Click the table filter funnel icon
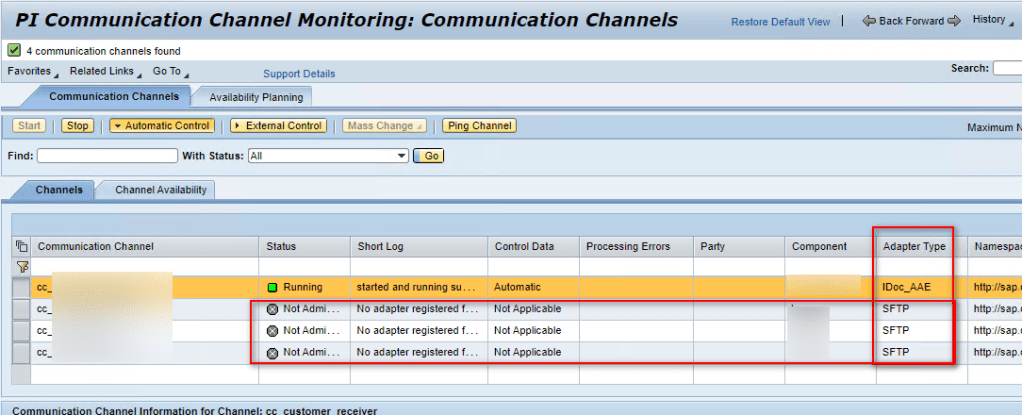The width and height of the screenshot is (1022, 415). [22, 267]
